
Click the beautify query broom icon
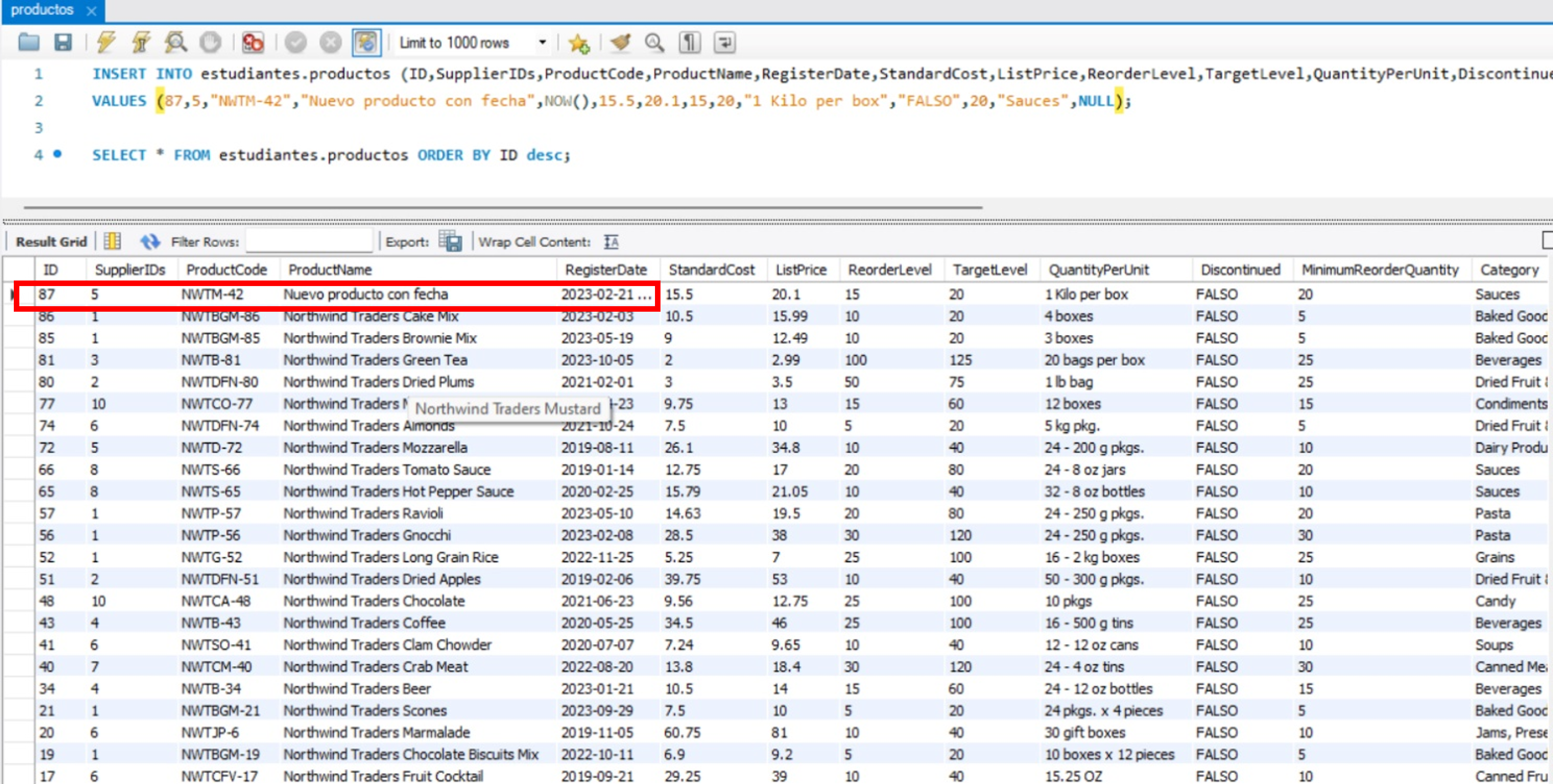tap(620, 42)
